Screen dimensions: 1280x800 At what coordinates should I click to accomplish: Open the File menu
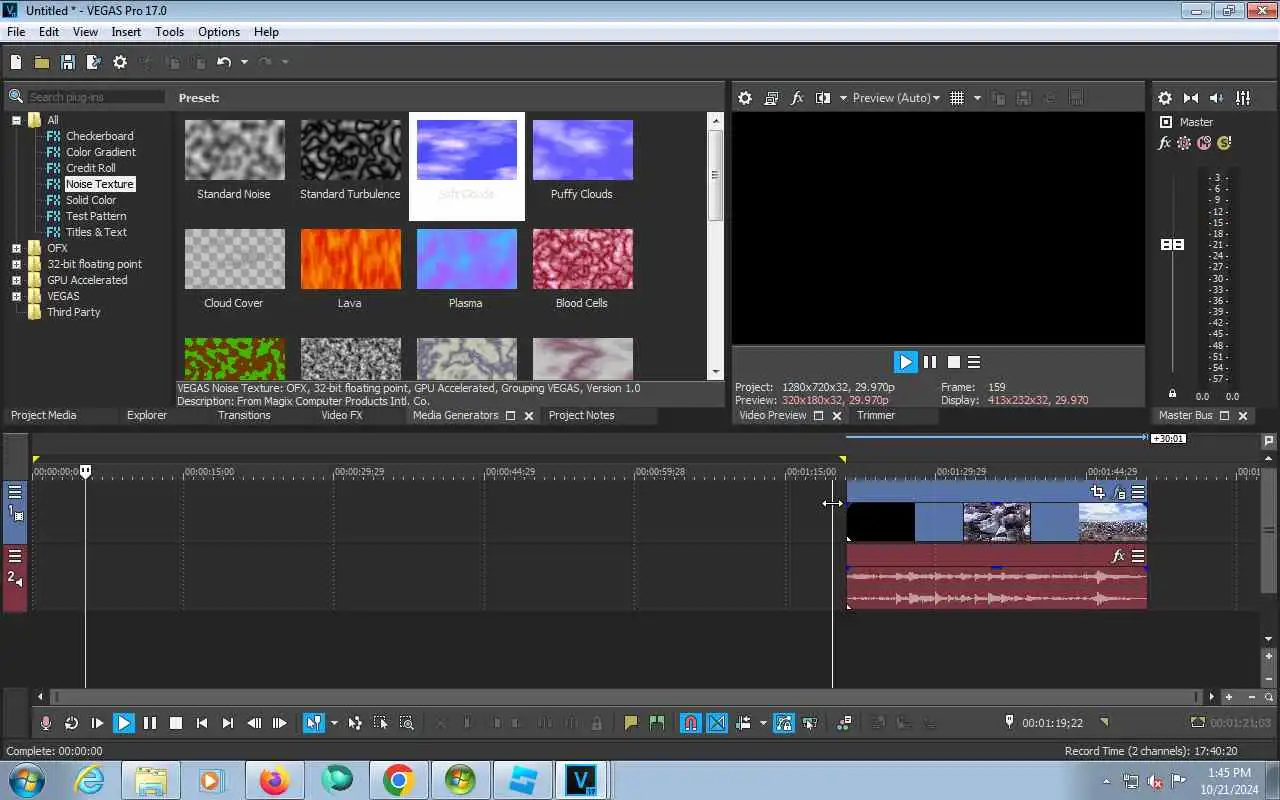16,32
